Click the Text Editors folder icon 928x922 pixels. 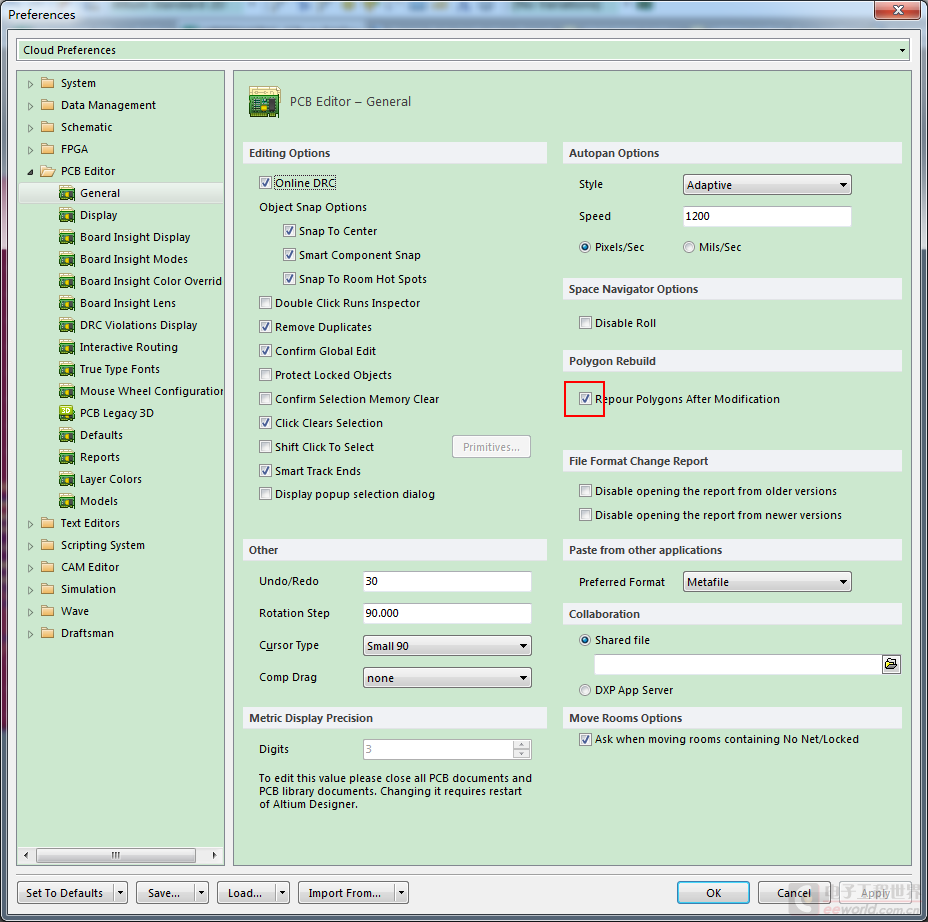pyautogui.click(x=47, y=523)
